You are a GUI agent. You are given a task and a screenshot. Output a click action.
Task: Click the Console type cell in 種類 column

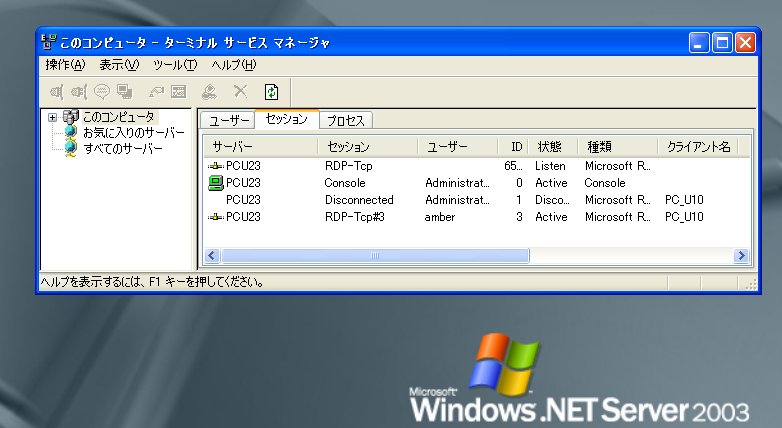pos(605,183)
